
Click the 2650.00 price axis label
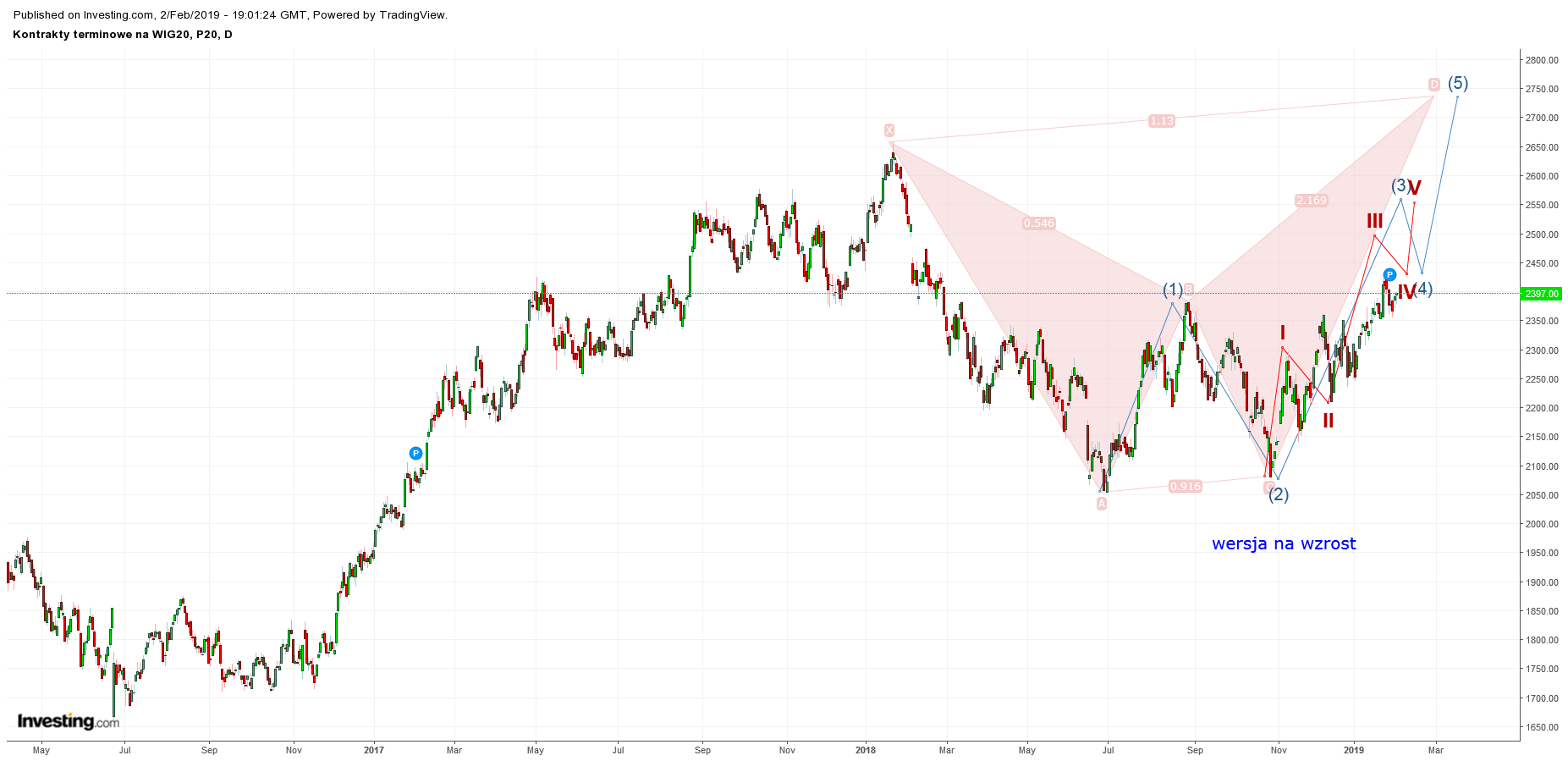click(1542, 147)
